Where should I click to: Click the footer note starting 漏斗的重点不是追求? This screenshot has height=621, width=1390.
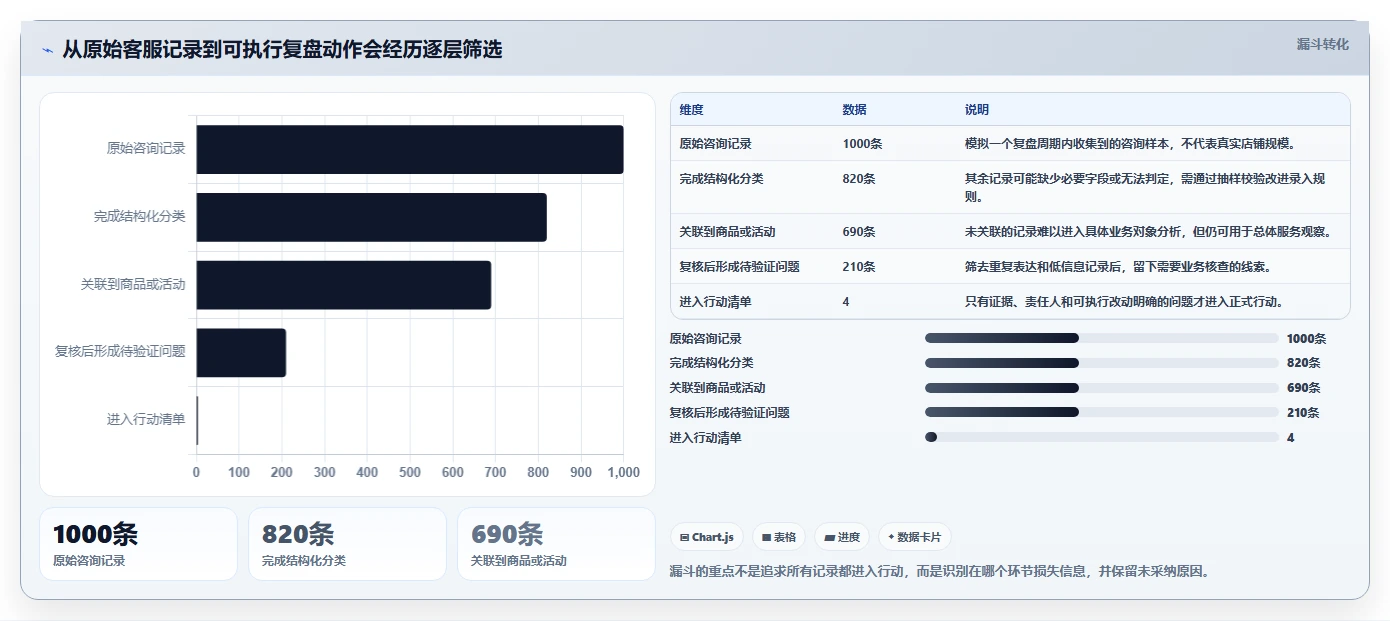coord(941,572)
